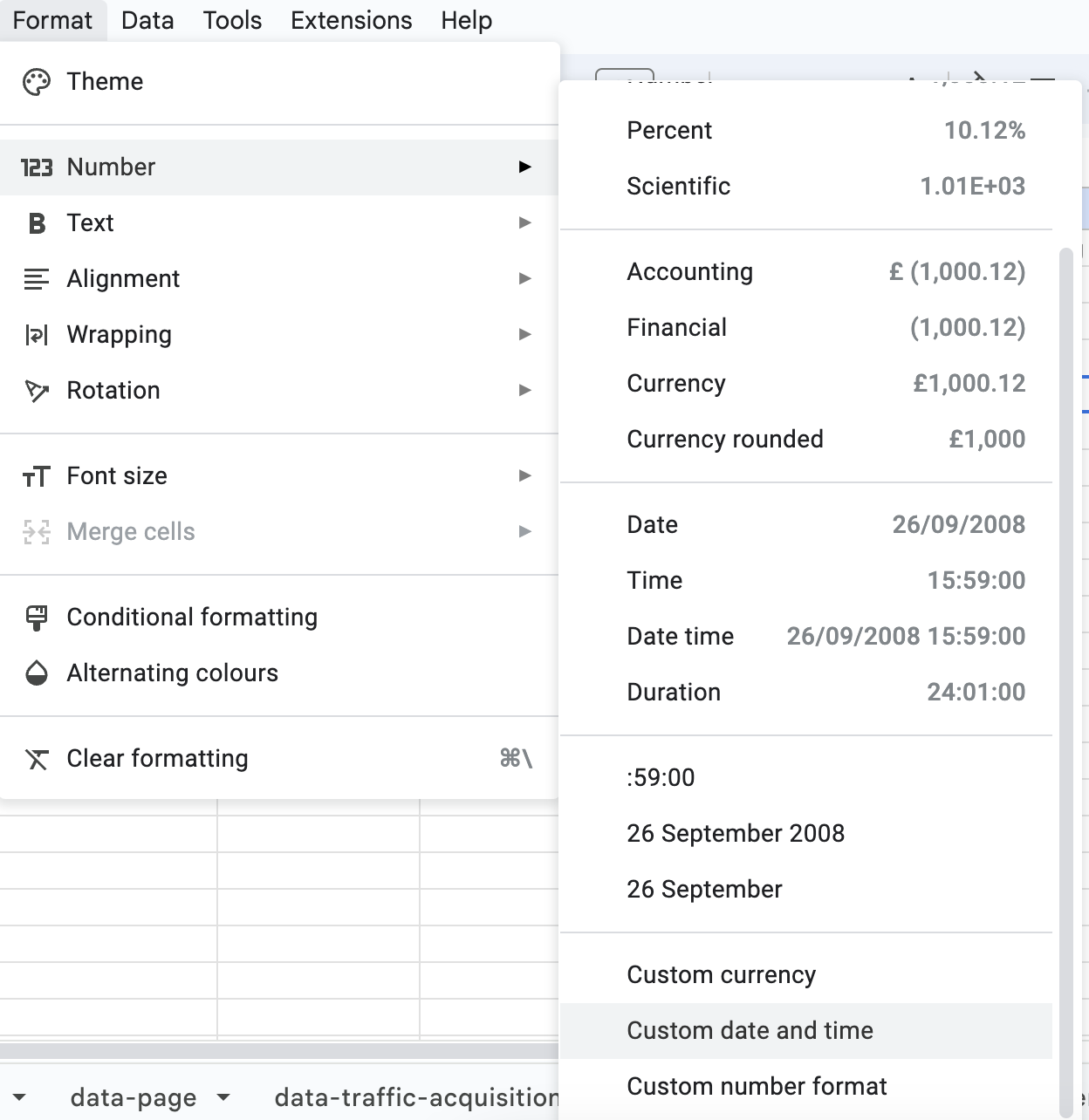1089x1120 pixels.
Task: Switch to the data-traffic-acquisition sheet tab
Action: (x=416, y=1097)
